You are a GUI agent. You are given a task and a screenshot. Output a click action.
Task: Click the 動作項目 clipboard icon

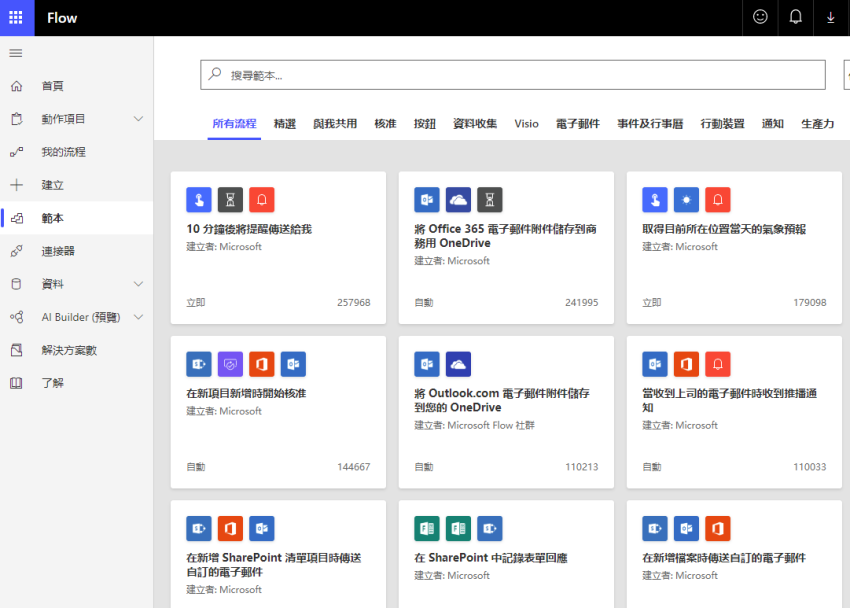coord(17,119)
